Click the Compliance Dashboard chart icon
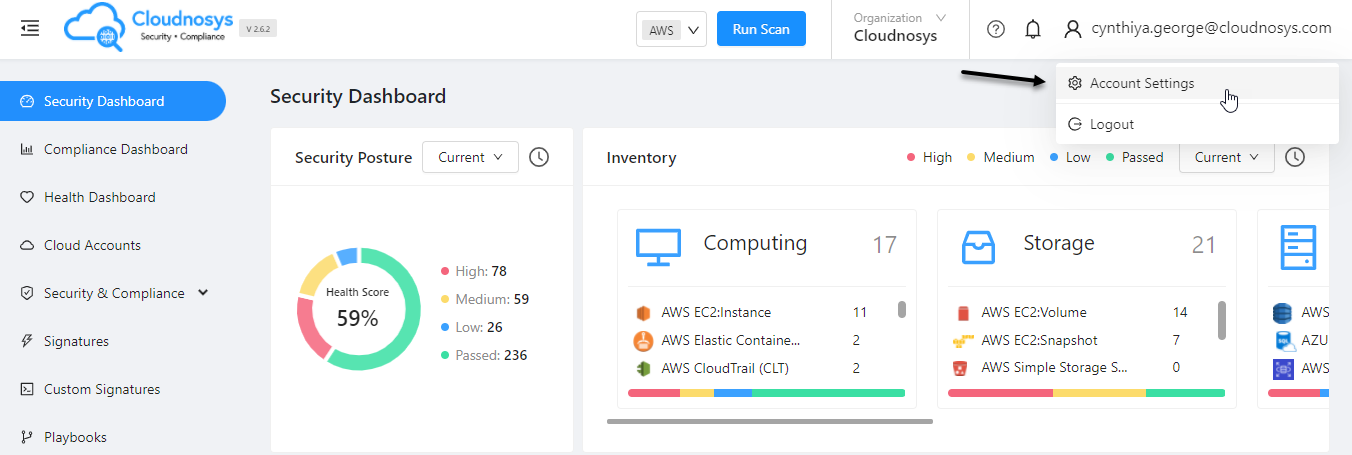Image resolution: width=1352 pixels, height=455 pixels. pos(27,149)
